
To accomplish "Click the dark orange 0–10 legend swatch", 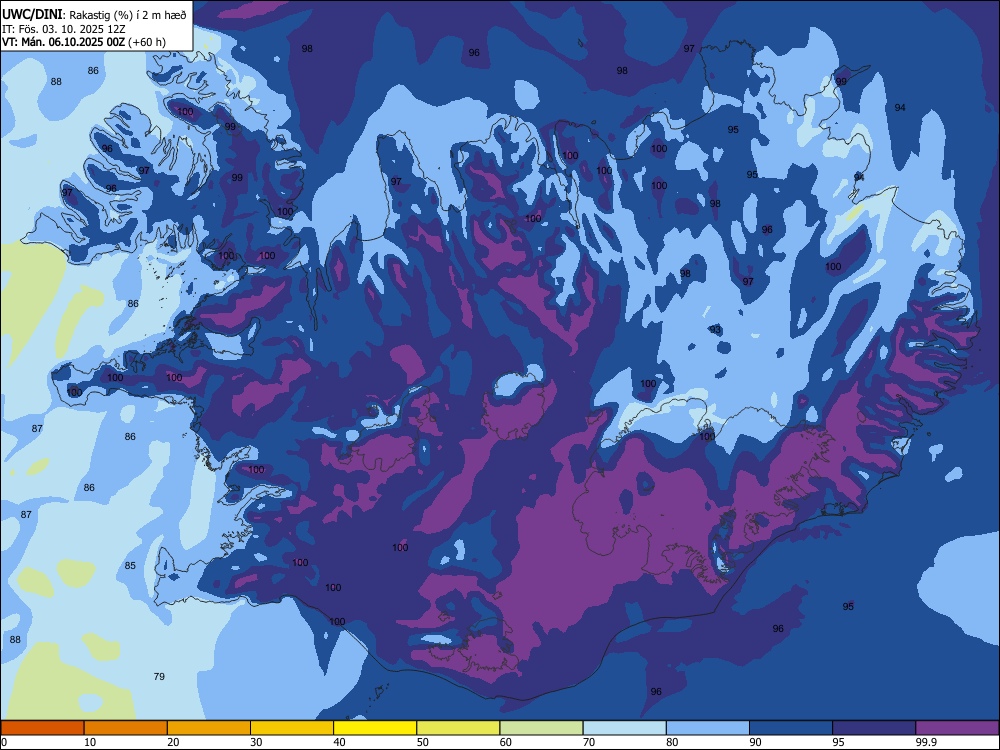I will point(42,728).
